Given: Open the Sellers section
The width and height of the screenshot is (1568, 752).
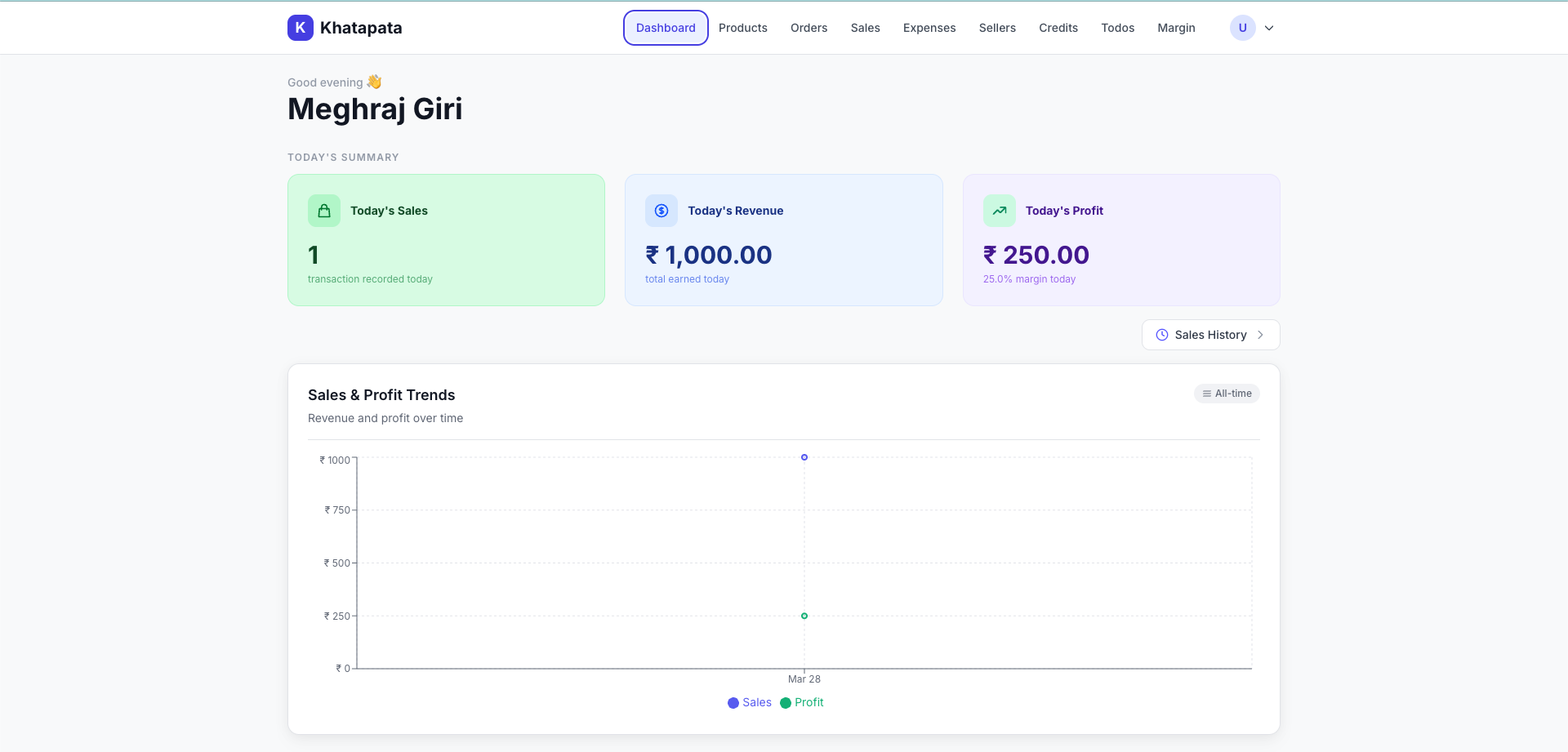Looking at the screenshot, I should tap(996, 27).
